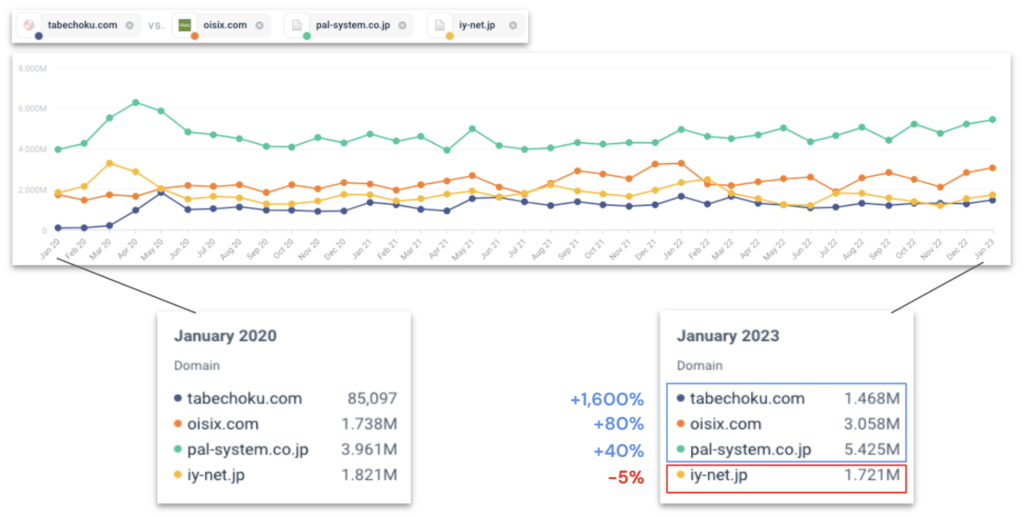Screen dimensions: 1024x517
Task: Click the pal-system.co.jp page icon
Action: 297,25
